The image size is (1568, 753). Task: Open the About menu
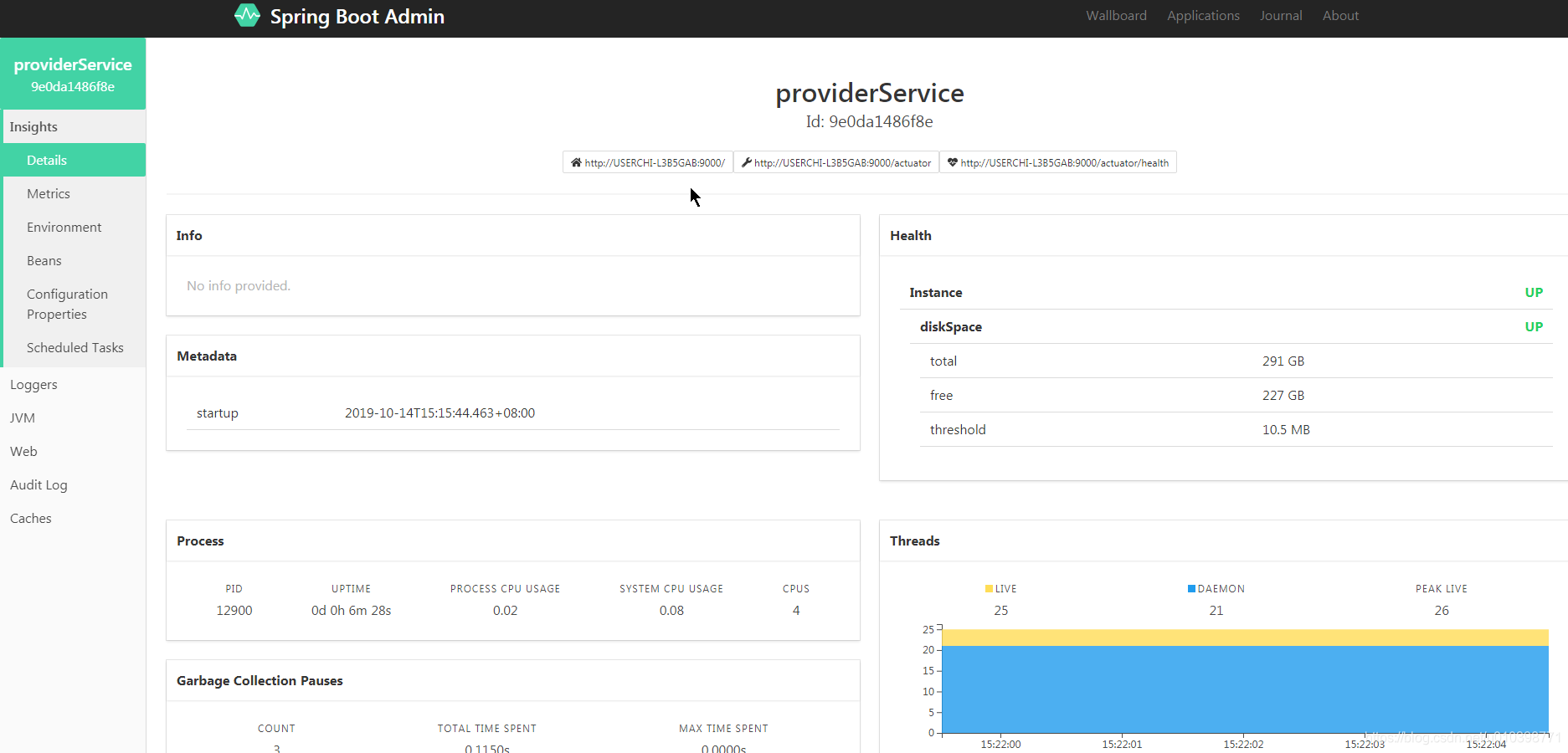point(1340,16)
